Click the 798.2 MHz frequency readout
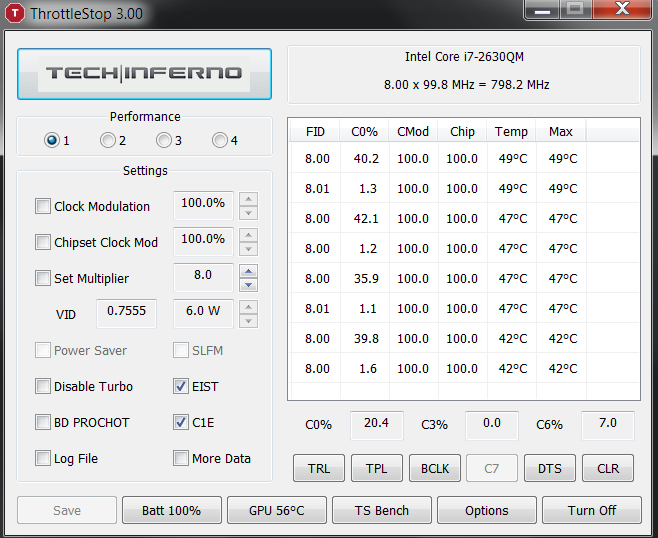The width and height of the screenshot is (658, 538). 520,85
